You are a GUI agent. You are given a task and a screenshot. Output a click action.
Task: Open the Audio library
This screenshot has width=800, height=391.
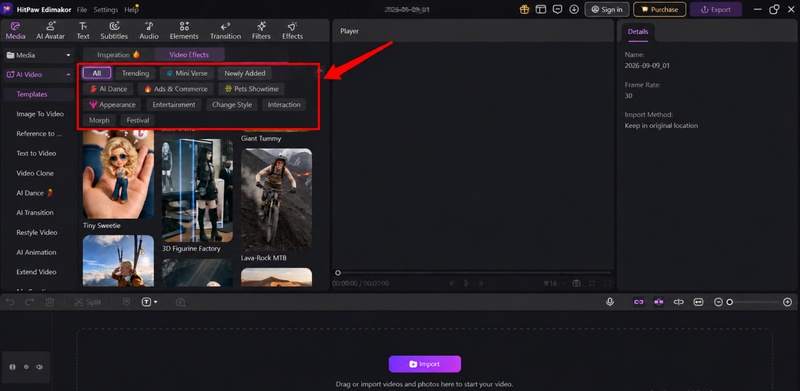149,31
